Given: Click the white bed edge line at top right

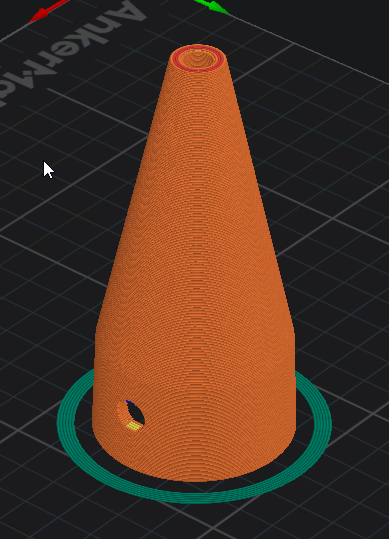Looking at the screenshot, I should coord(309,47).
